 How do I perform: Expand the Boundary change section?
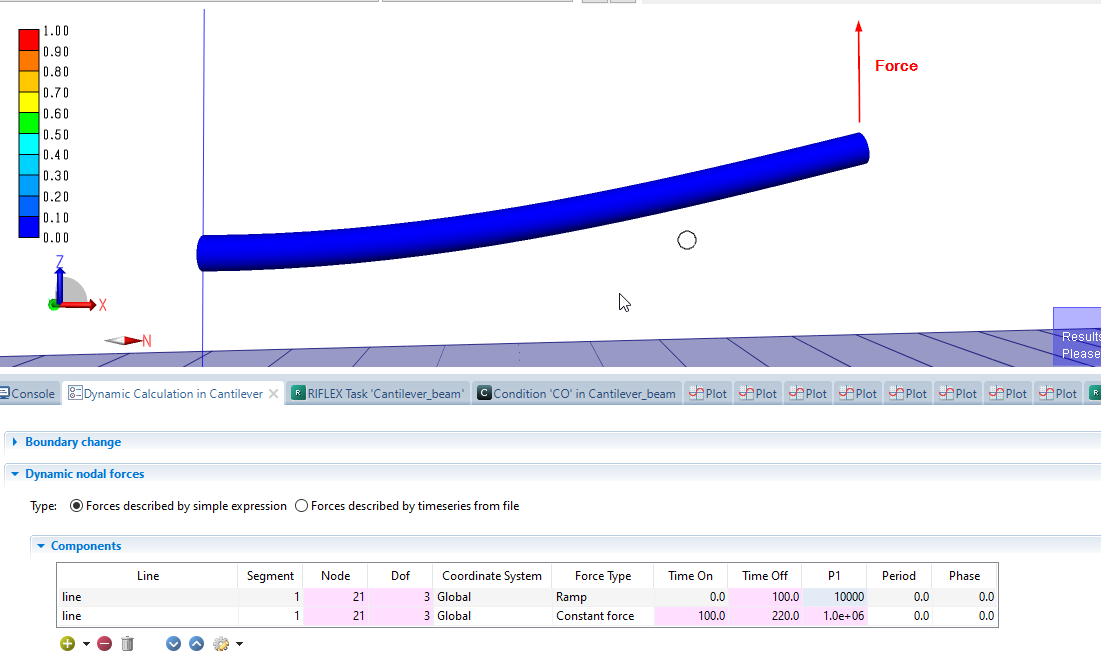point(15,442)
